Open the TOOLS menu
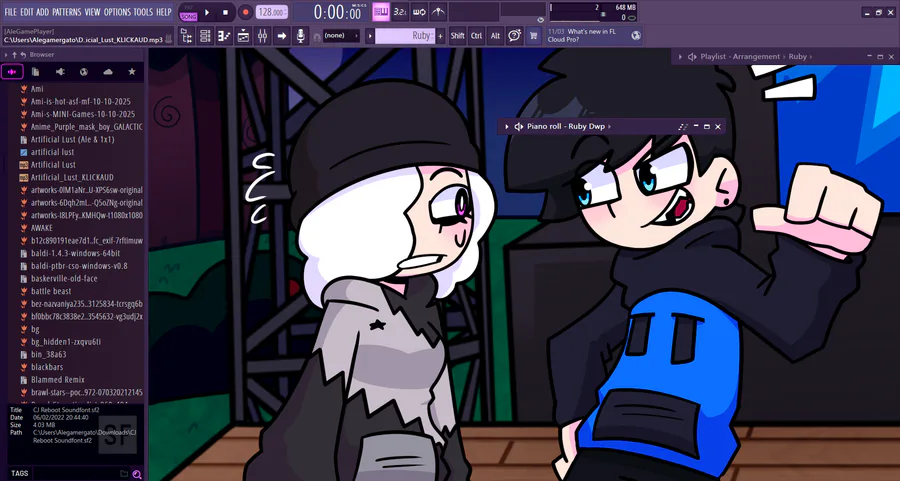Viewport: 900px width, 481px height. [143, 12]
